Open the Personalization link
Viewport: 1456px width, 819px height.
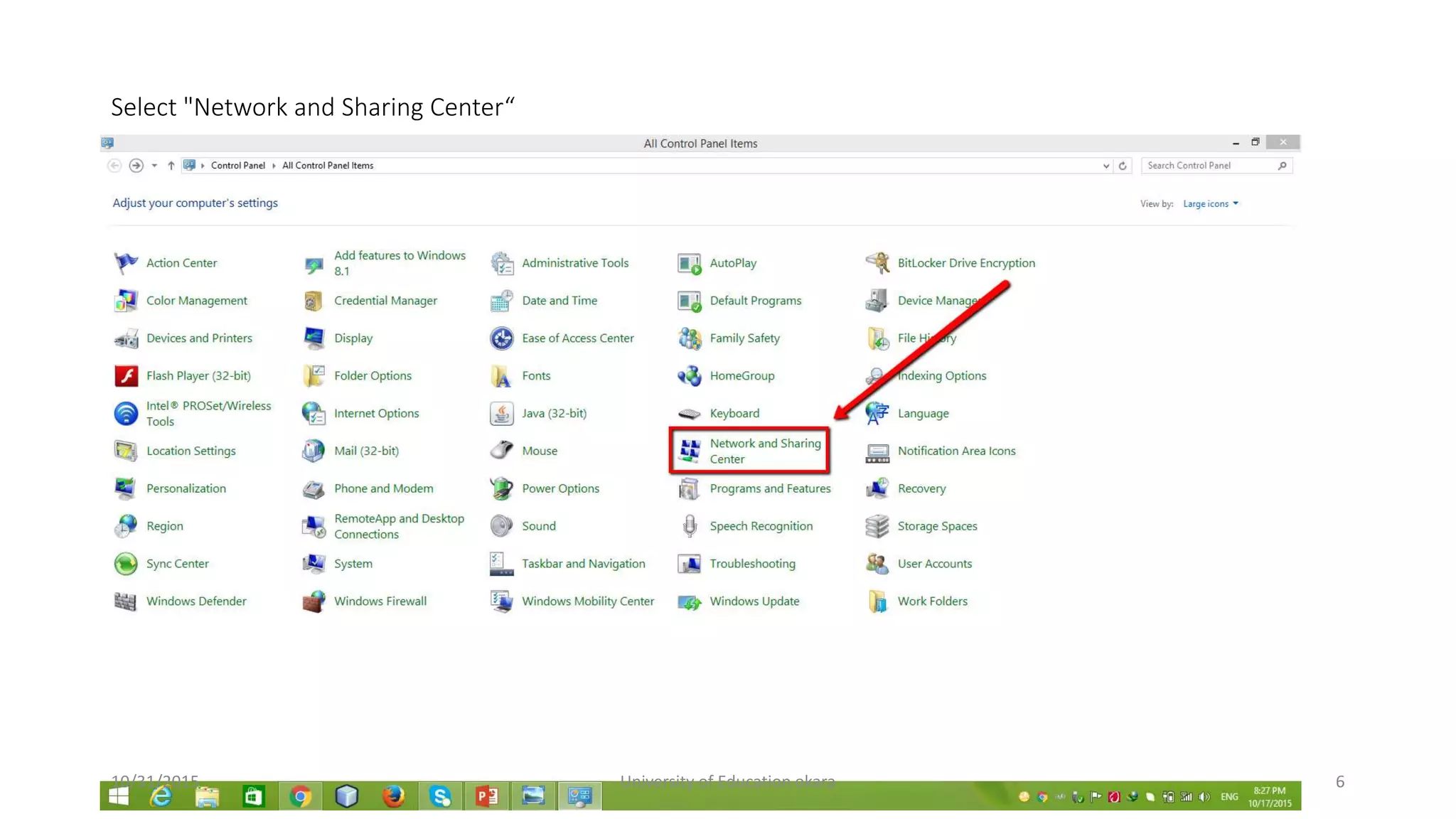pyautogui.click(x=186, y=489)
